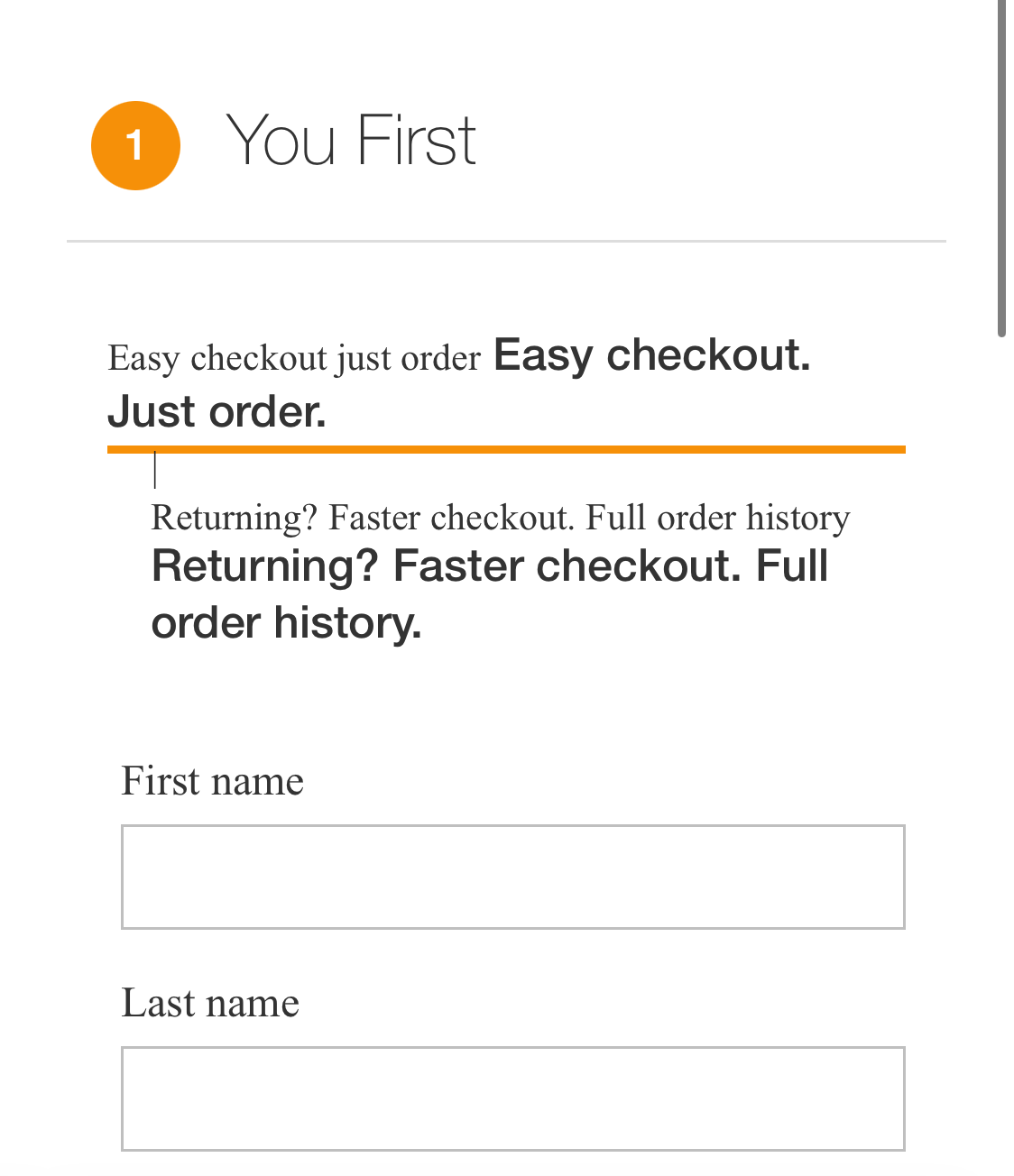Focus the Last name input field
The image size is (1014, 1176).
point(512,1098)
